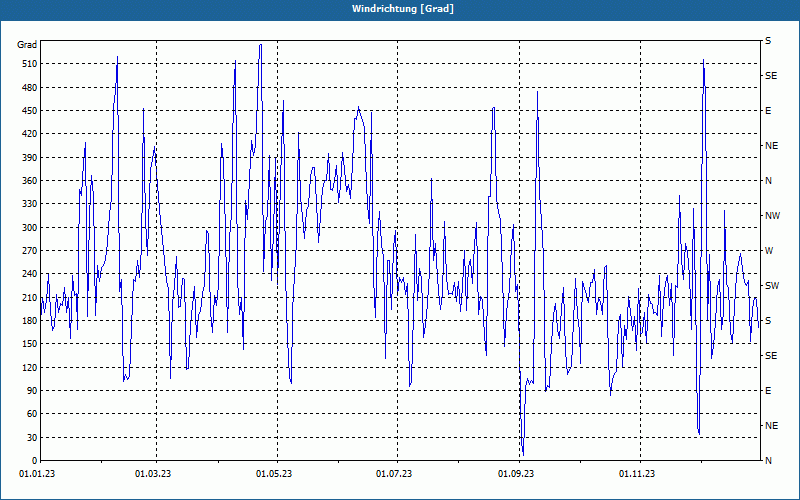The width and height of the screenshot is (800, 500).
Task: Click the NW compass label on right axis
Action: pos(772,216)
